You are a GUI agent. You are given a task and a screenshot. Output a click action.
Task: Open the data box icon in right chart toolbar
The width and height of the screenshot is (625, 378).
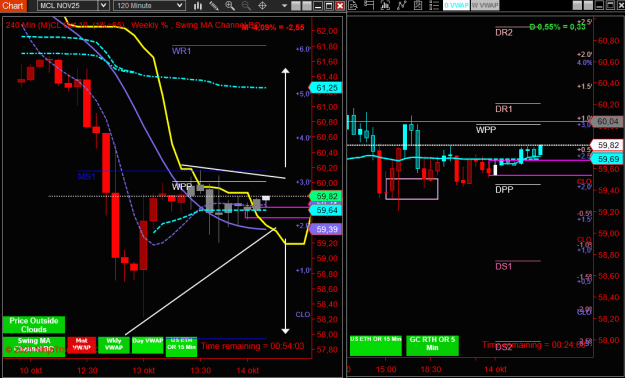[x=353, y=5]
